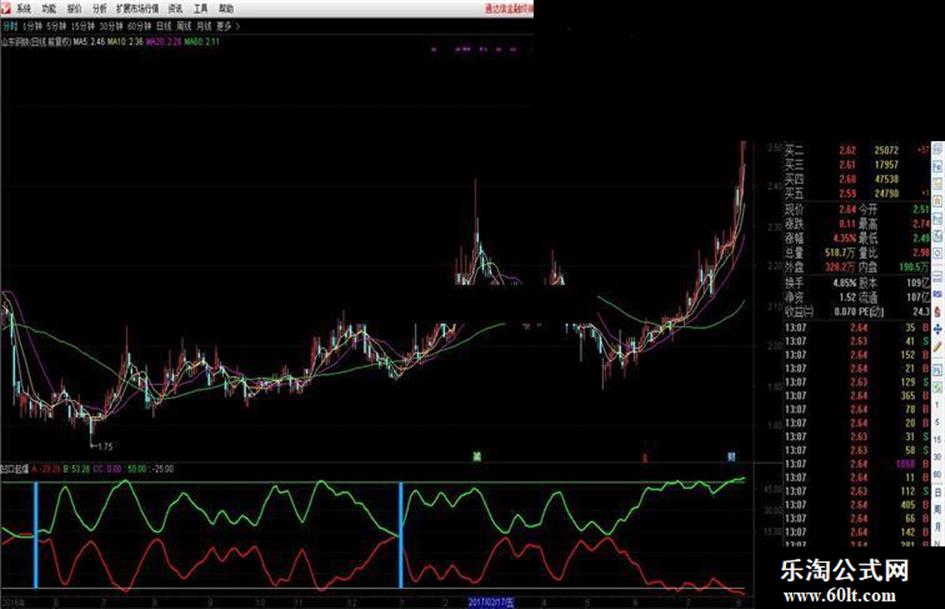Click the highlighted 2017/02/17 date label
This screenshot has width=945, height=609.
coord(491,602)
